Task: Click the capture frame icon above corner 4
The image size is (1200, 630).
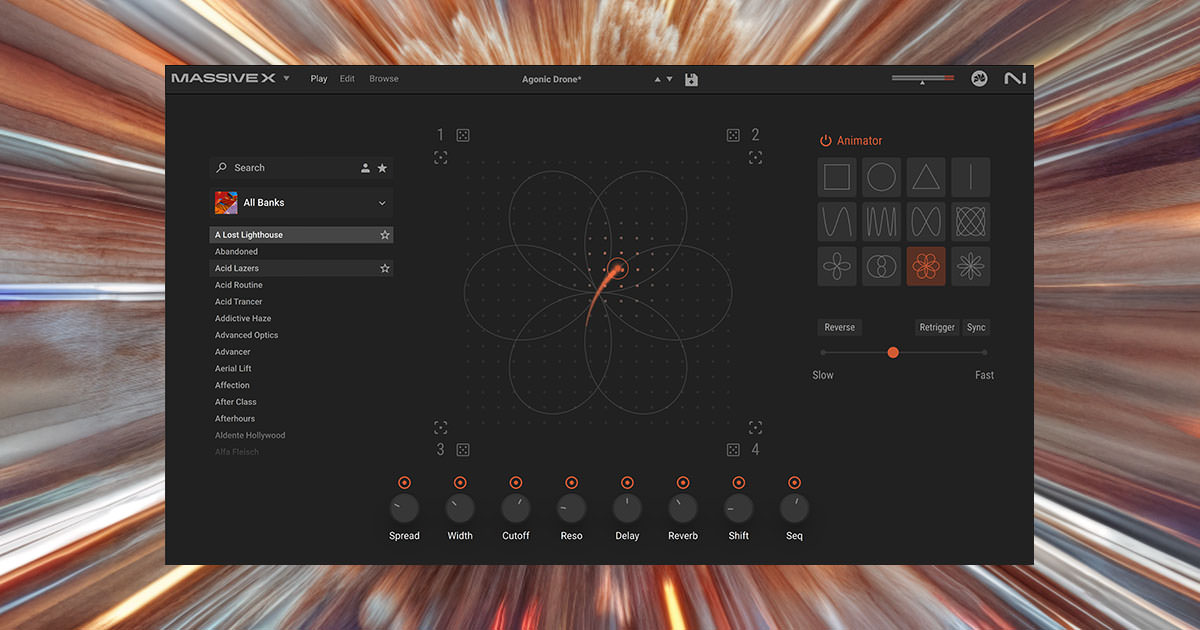Action: pyautogui.click(x=756, y=427)
